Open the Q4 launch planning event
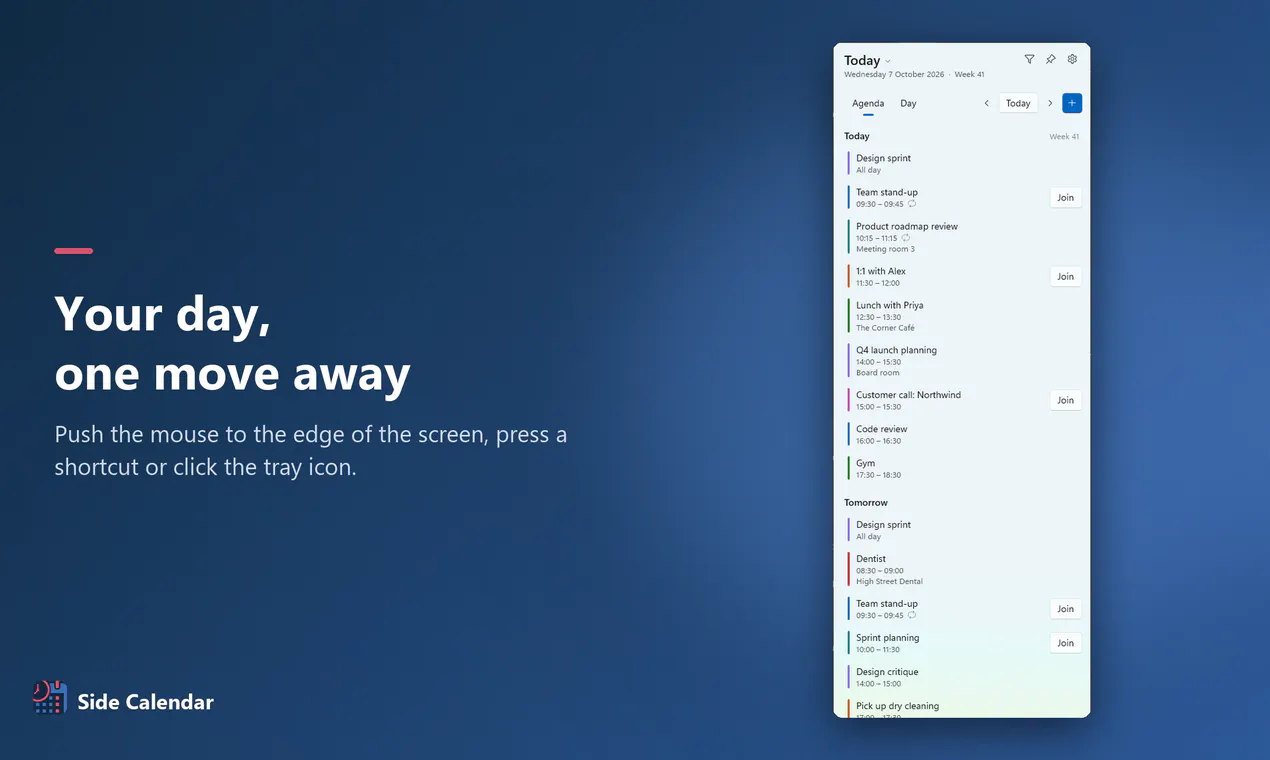1270x760 pixels. pos(963,361)
